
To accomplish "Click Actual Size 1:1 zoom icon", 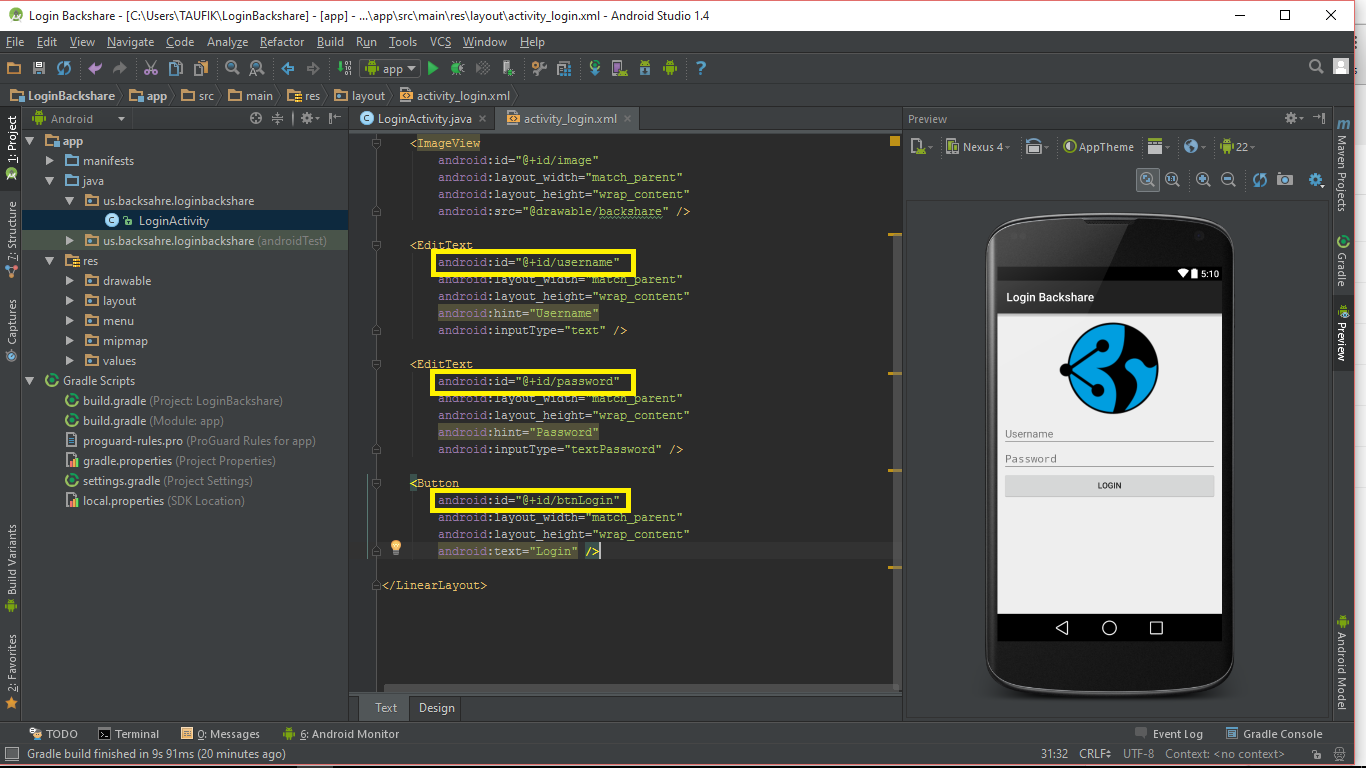I will tap(1172, 179).
